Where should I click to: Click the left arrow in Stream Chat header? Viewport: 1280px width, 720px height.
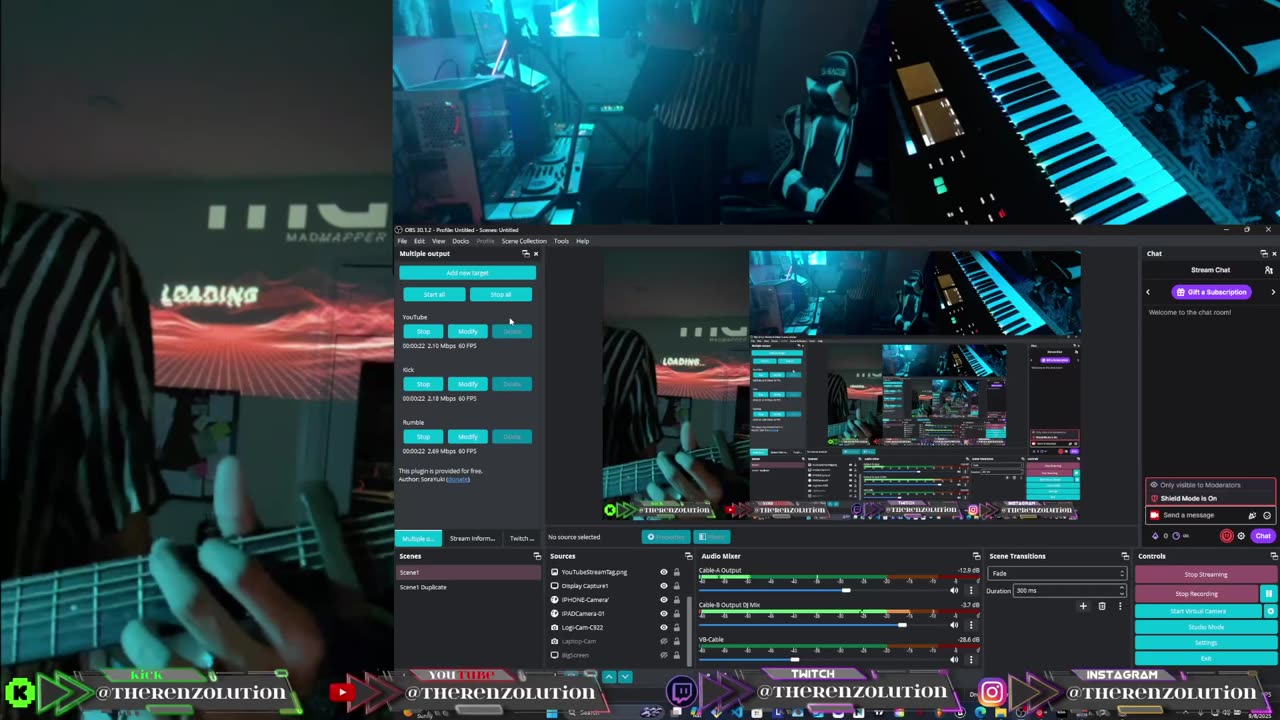pos(1148,292)
